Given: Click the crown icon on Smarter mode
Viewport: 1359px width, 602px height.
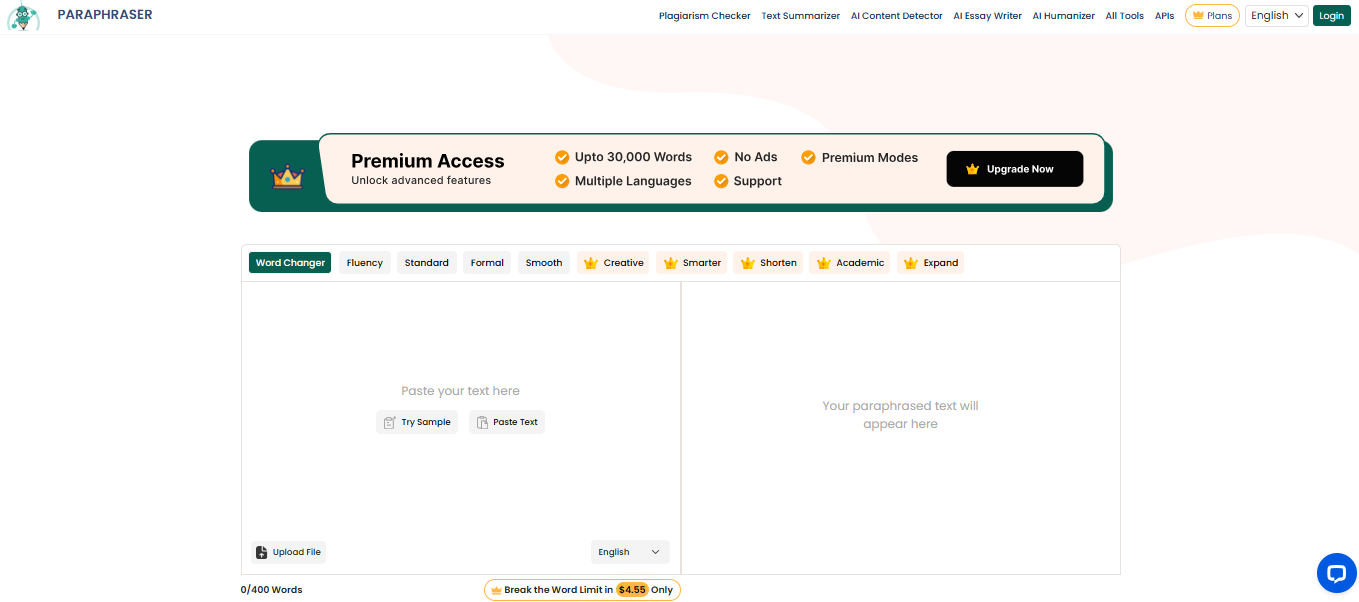Looking at the screenshot, I should [670, 263].
